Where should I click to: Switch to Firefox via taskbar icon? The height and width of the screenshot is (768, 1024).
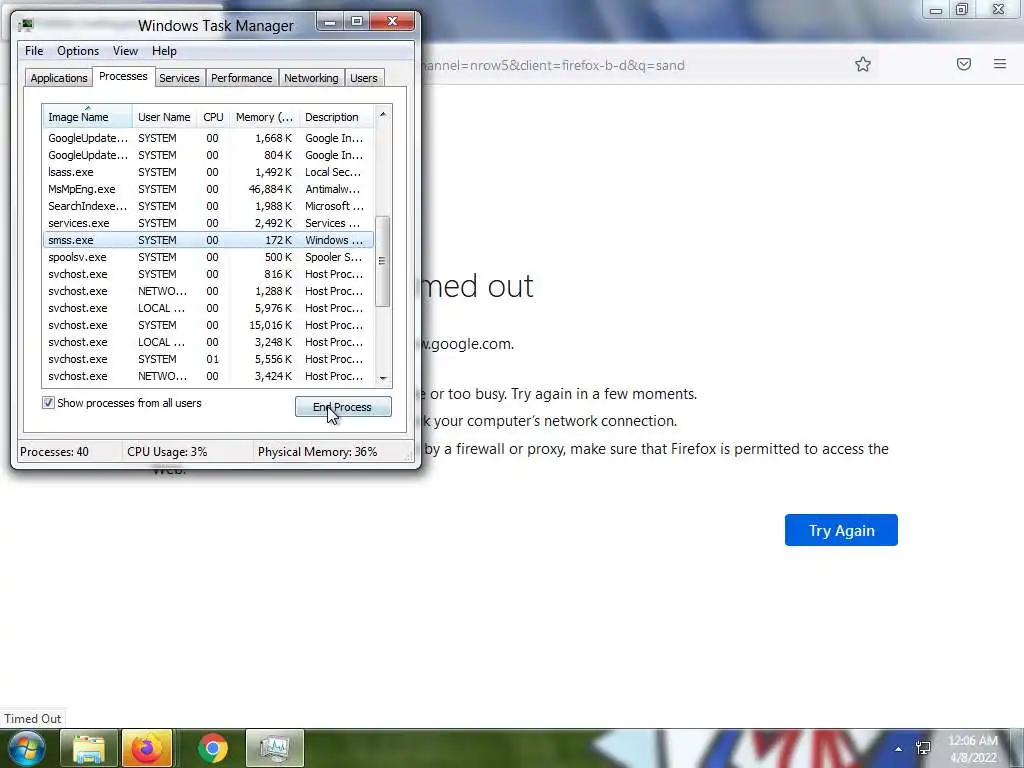tap(147, 748)
